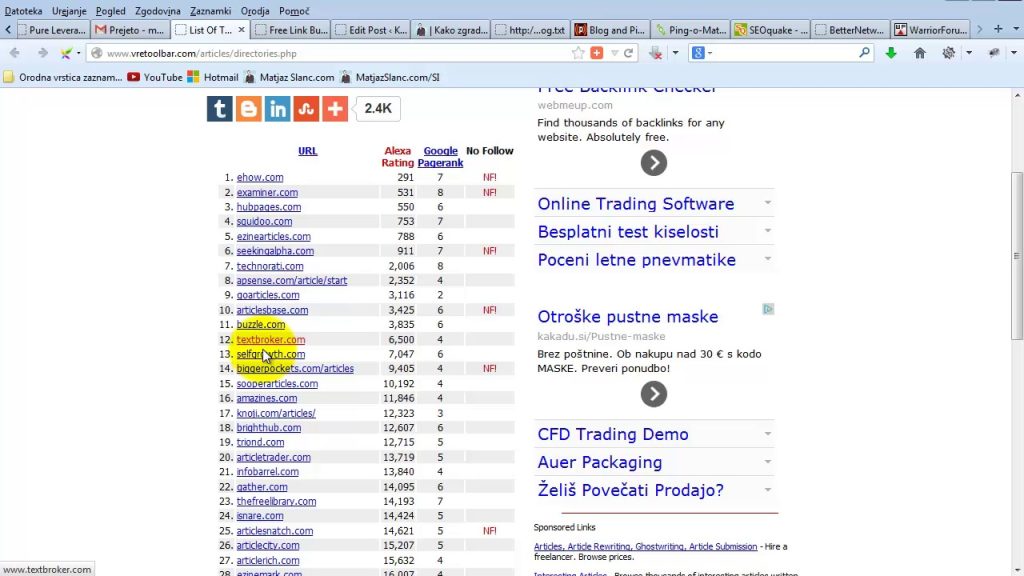Screen dimensions: 1024x576
Task: Click the address bar URL field
Action: tap(330, 53)
